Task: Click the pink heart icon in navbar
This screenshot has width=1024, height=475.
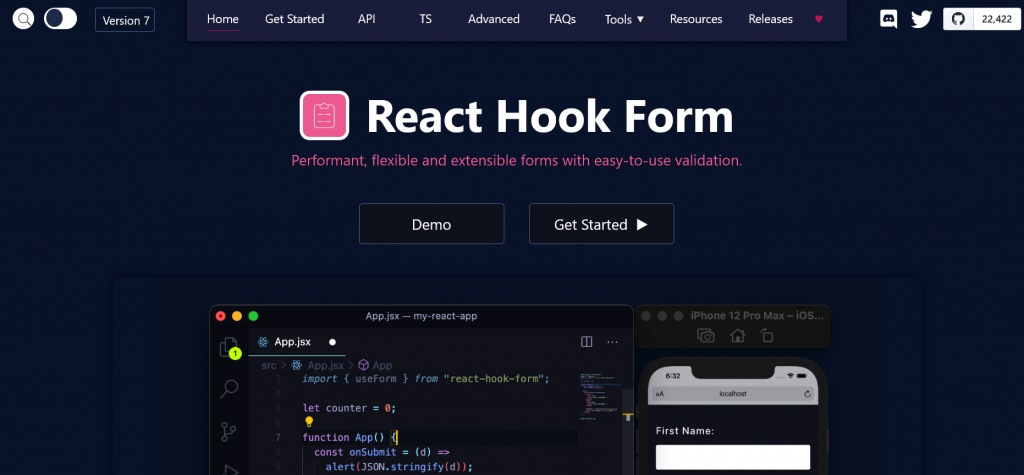Action: [x=819, y=19]
